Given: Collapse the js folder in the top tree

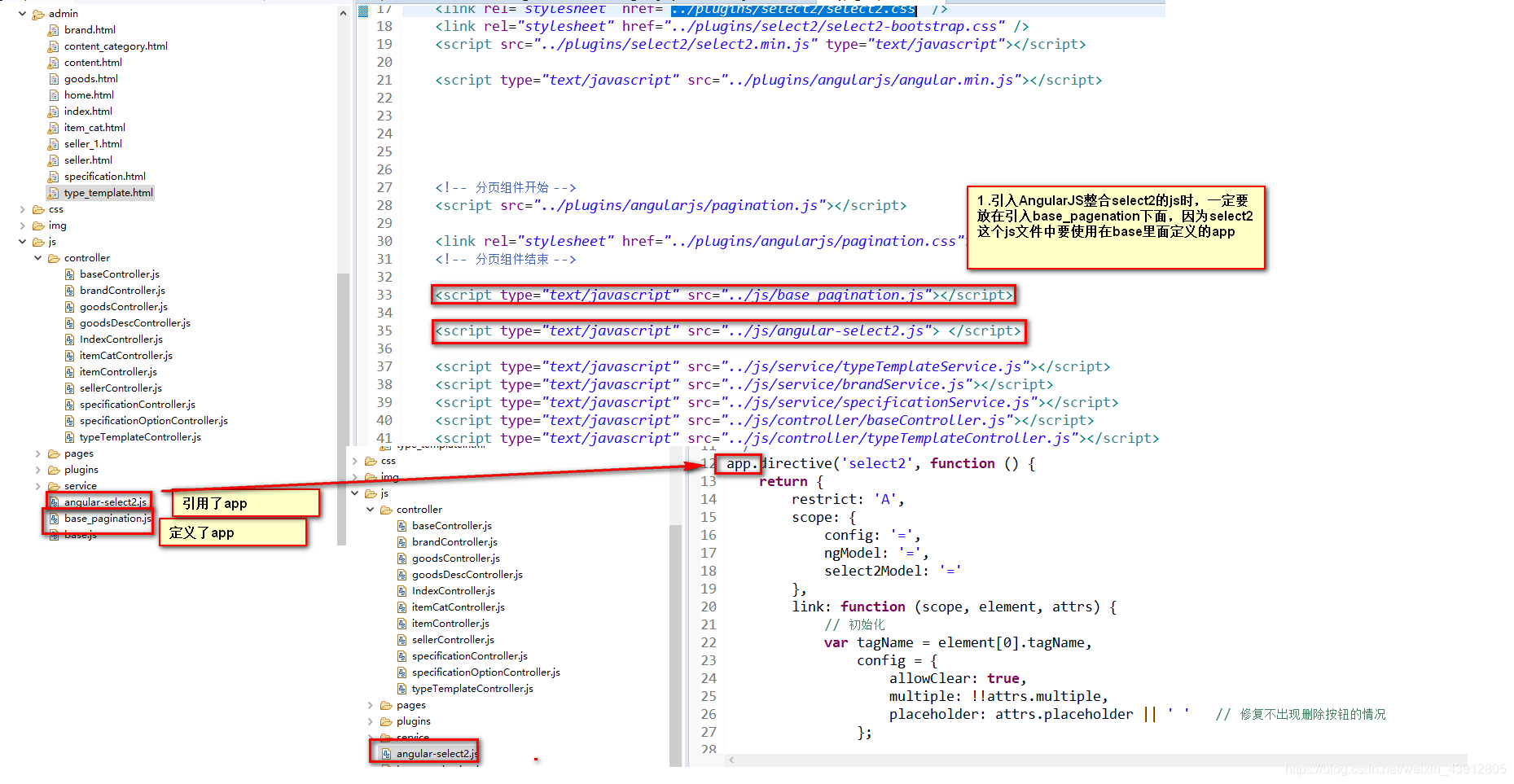Looking at the screenshot, I should pyautogui.click(x=22, y=242).
